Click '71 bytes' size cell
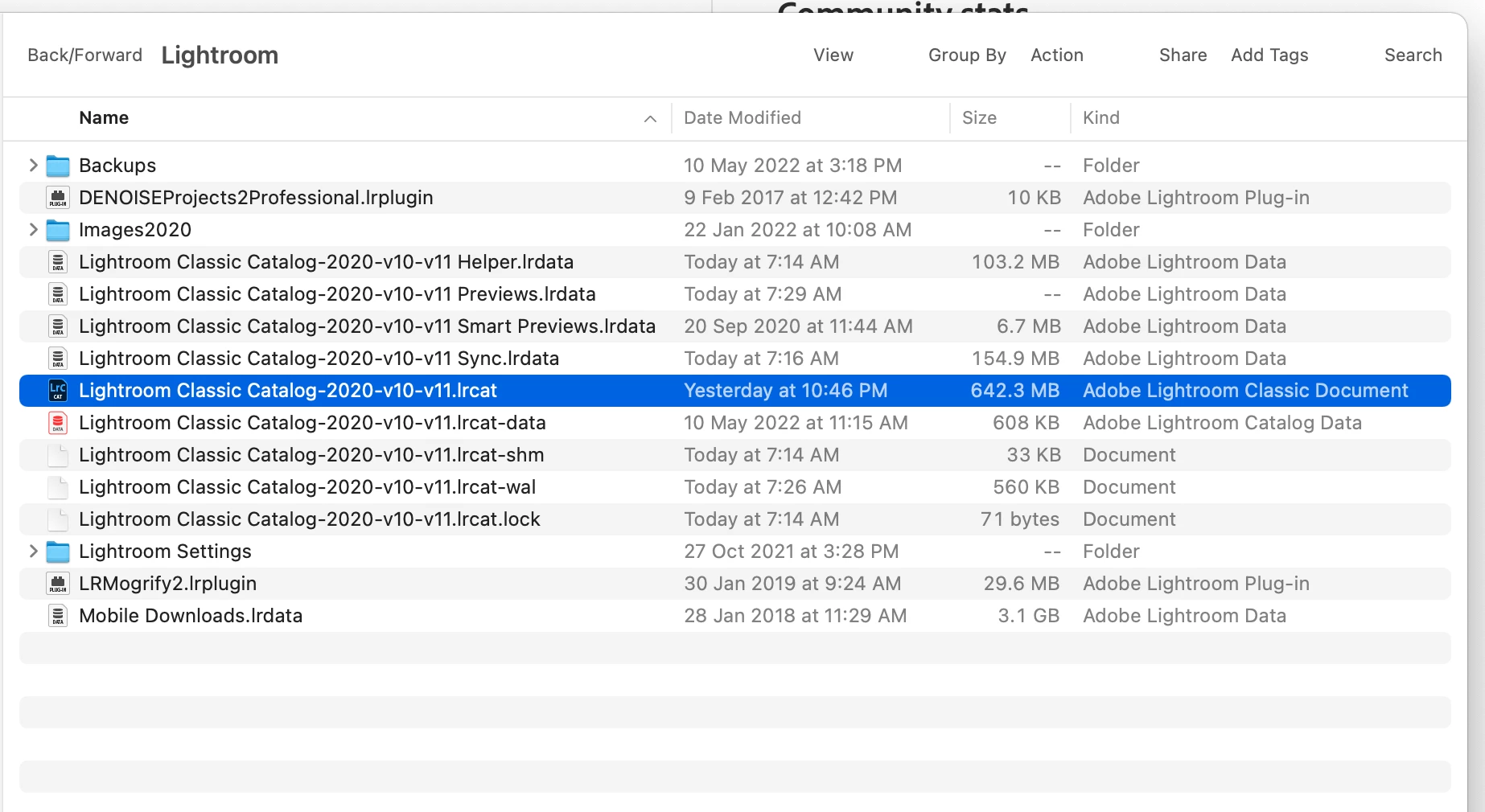 1020,519
